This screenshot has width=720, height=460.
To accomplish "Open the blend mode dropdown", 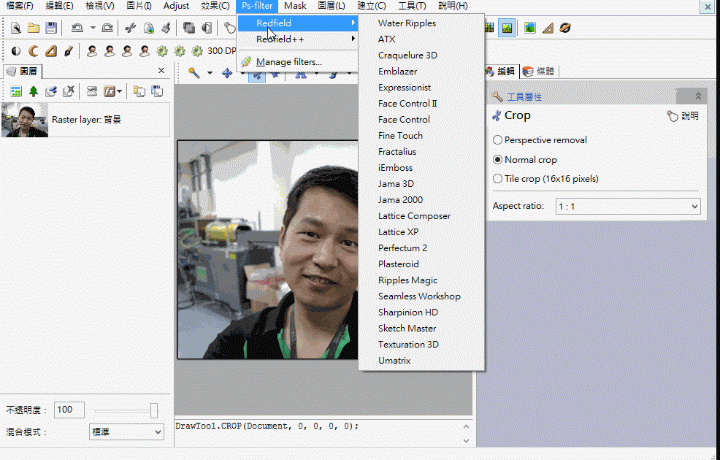I will 127,431.
